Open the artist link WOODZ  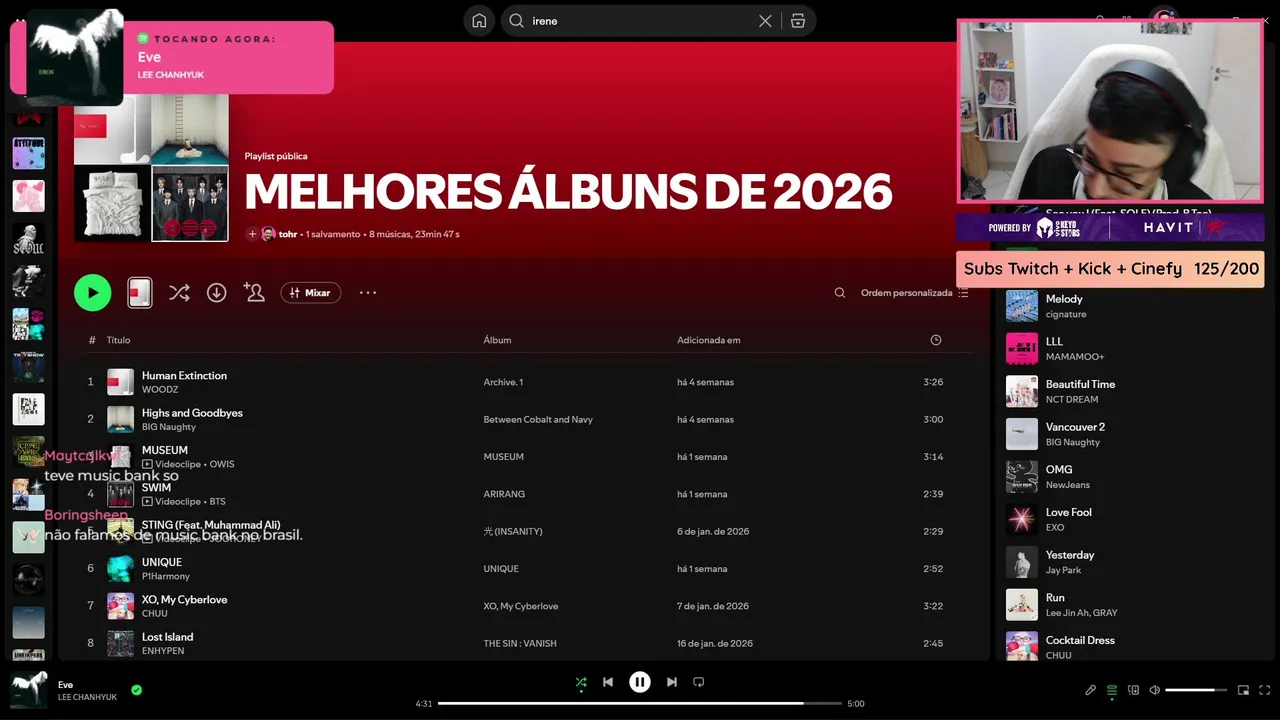pos(160,390)
